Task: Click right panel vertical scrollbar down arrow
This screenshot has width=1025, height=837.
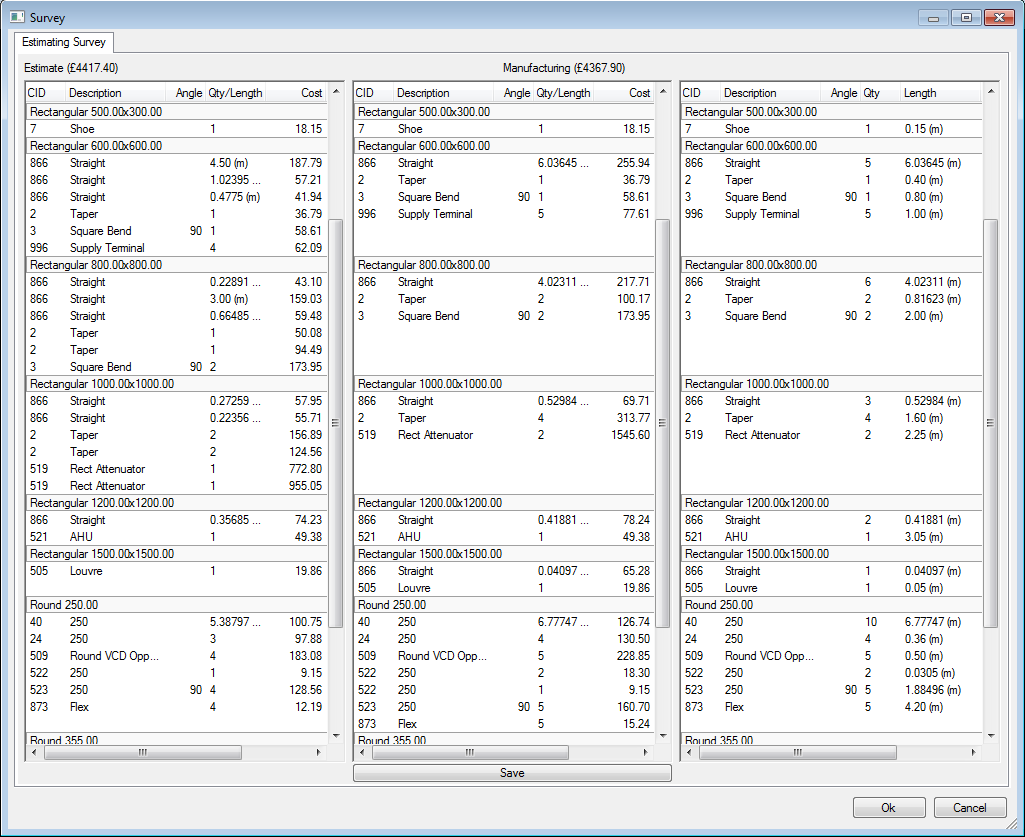Action: coord(991,736)
